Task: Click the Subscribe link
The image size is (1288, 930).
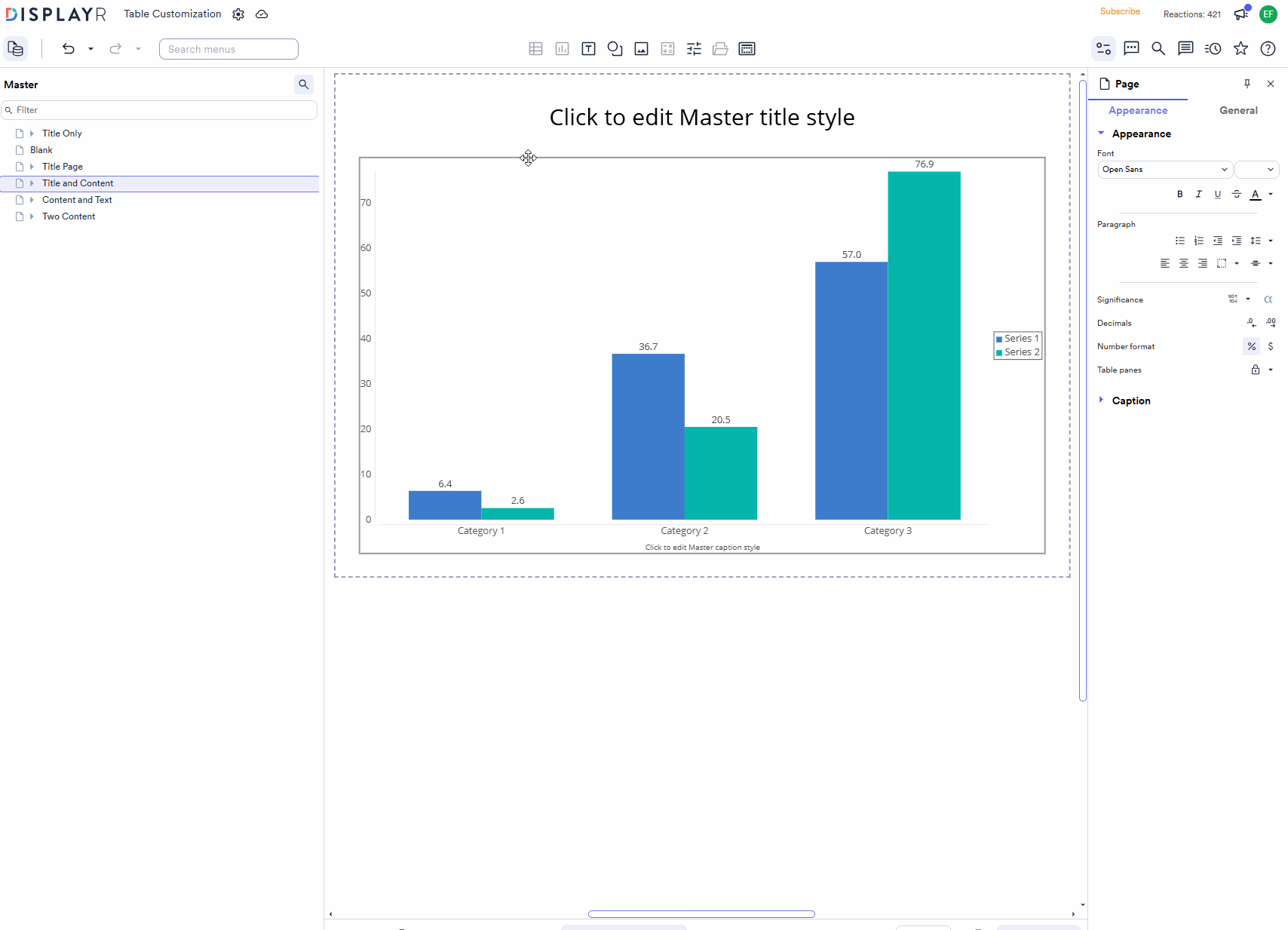Action: 1120,11
